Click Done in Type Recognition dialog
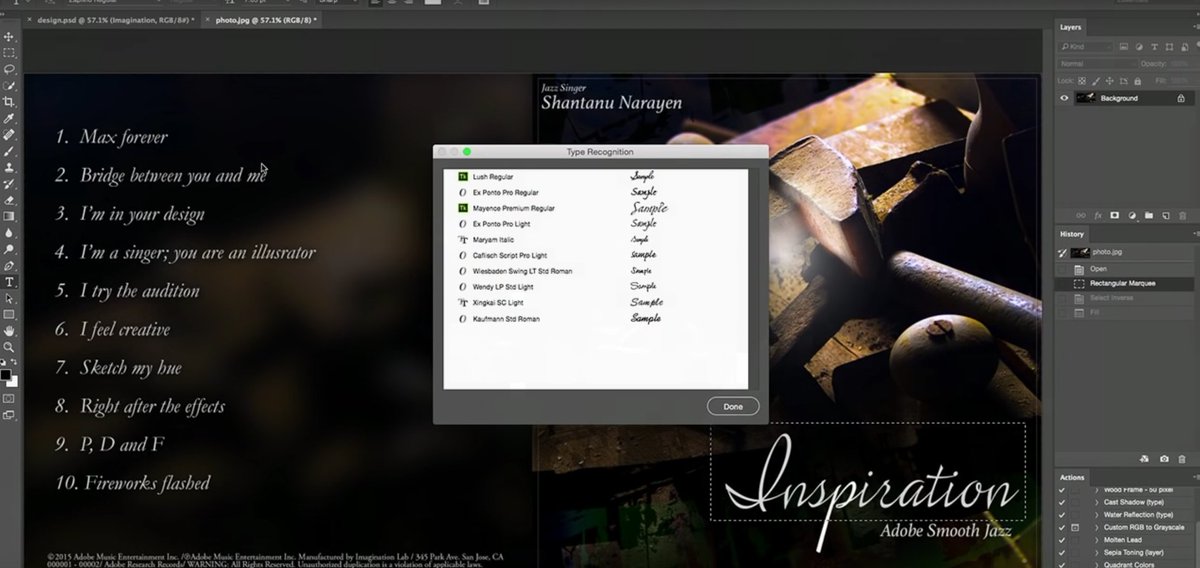Viewport: 1200px width, 568px height. tap(733, 406)
